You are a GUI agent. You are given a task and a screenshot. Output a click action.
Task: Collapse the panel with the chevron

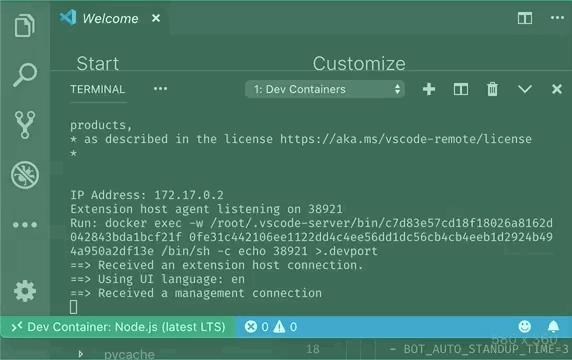click(525, 89)
